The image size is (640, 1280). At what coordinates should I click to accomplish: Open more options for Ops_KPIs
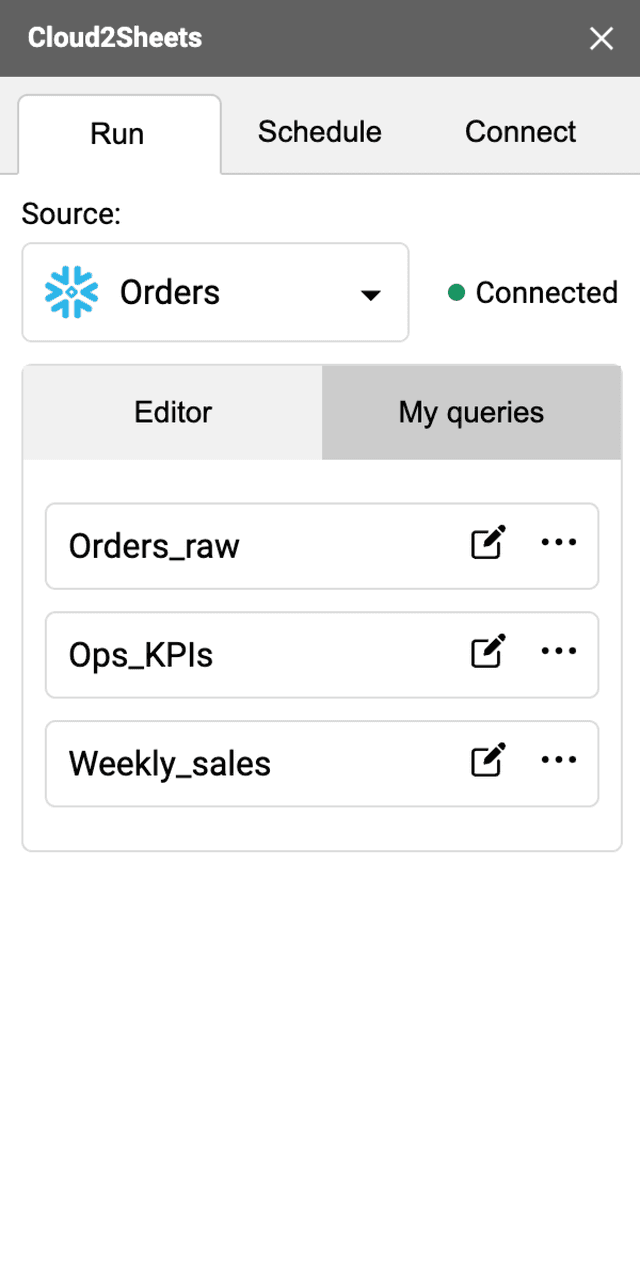(559, 651)
